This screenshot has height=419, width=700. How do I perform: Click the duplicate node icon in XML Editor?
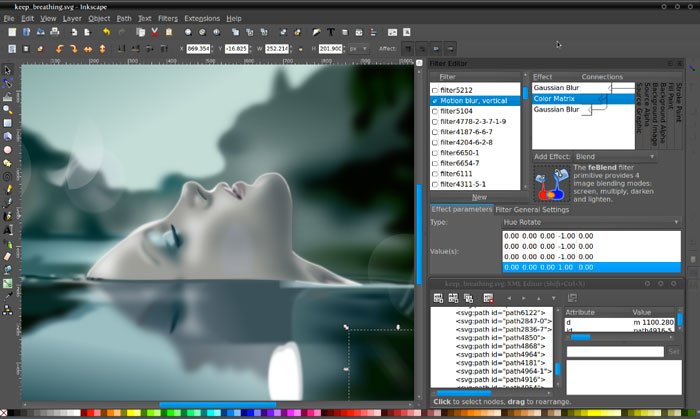pos(468,298)
